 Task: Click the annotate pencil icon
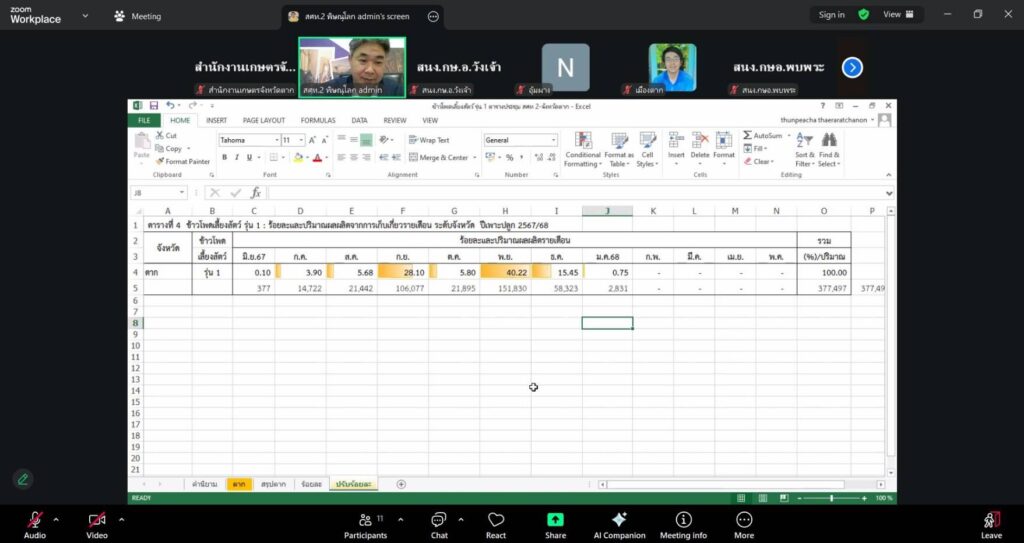22,479
